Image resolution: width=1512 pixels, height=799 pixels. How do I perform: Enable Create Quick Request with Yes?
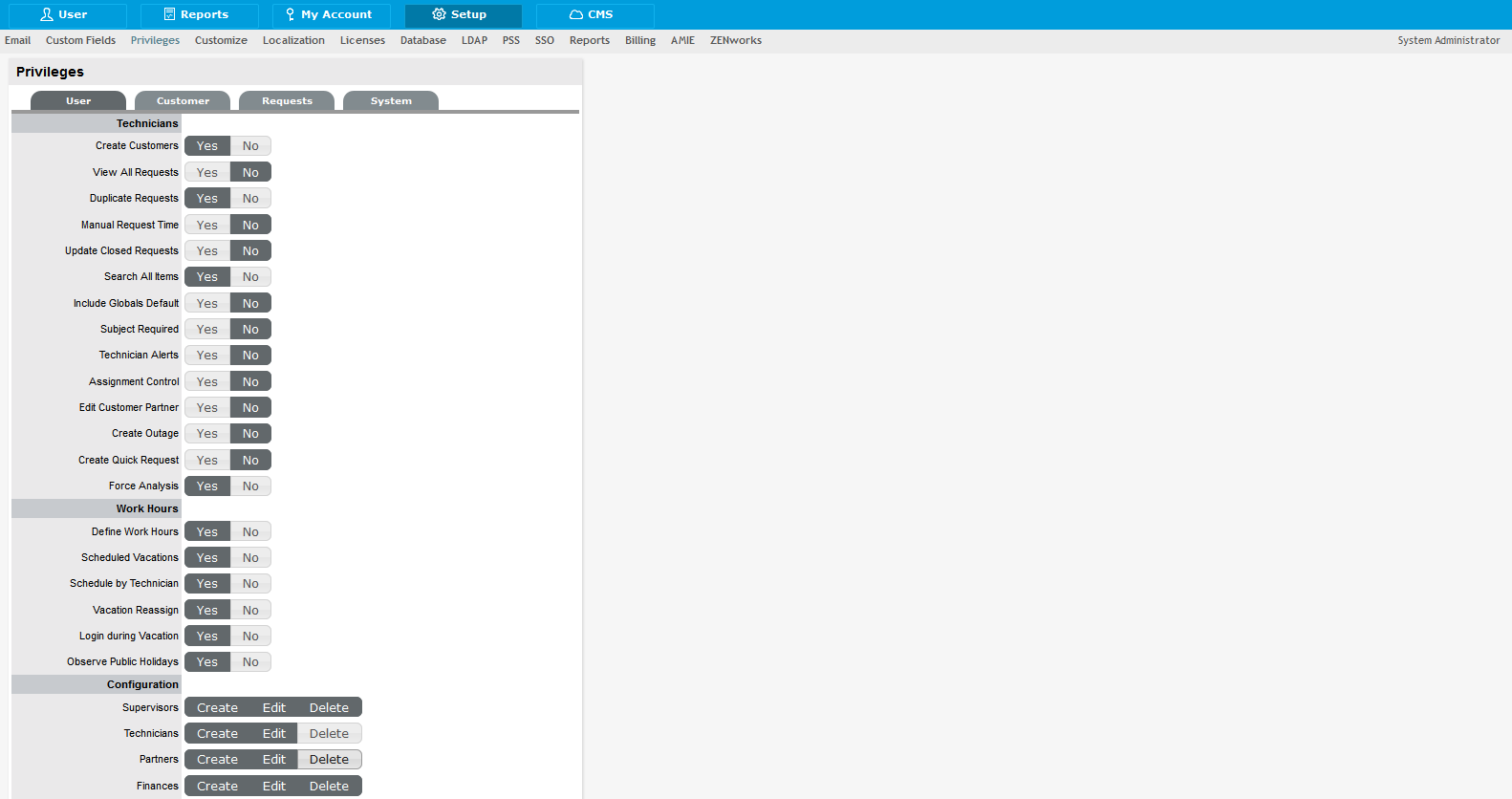pos(207,461)
